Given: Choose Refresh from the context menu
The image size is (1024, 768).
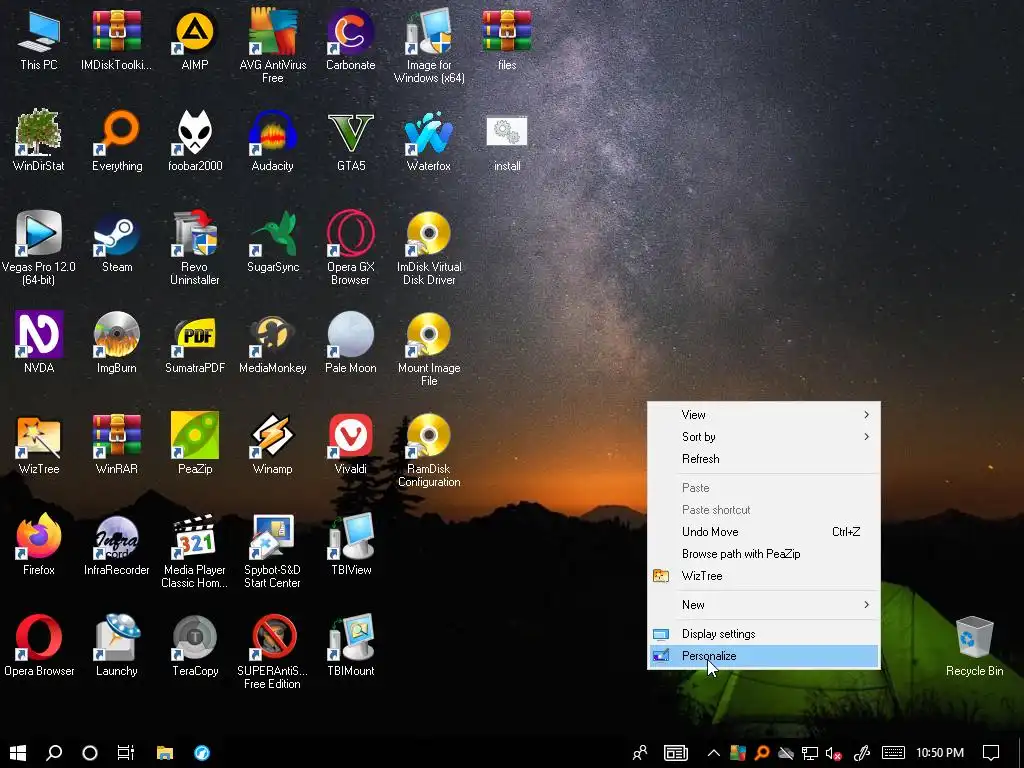Looking at the screenshot, I should click(763, 459).
